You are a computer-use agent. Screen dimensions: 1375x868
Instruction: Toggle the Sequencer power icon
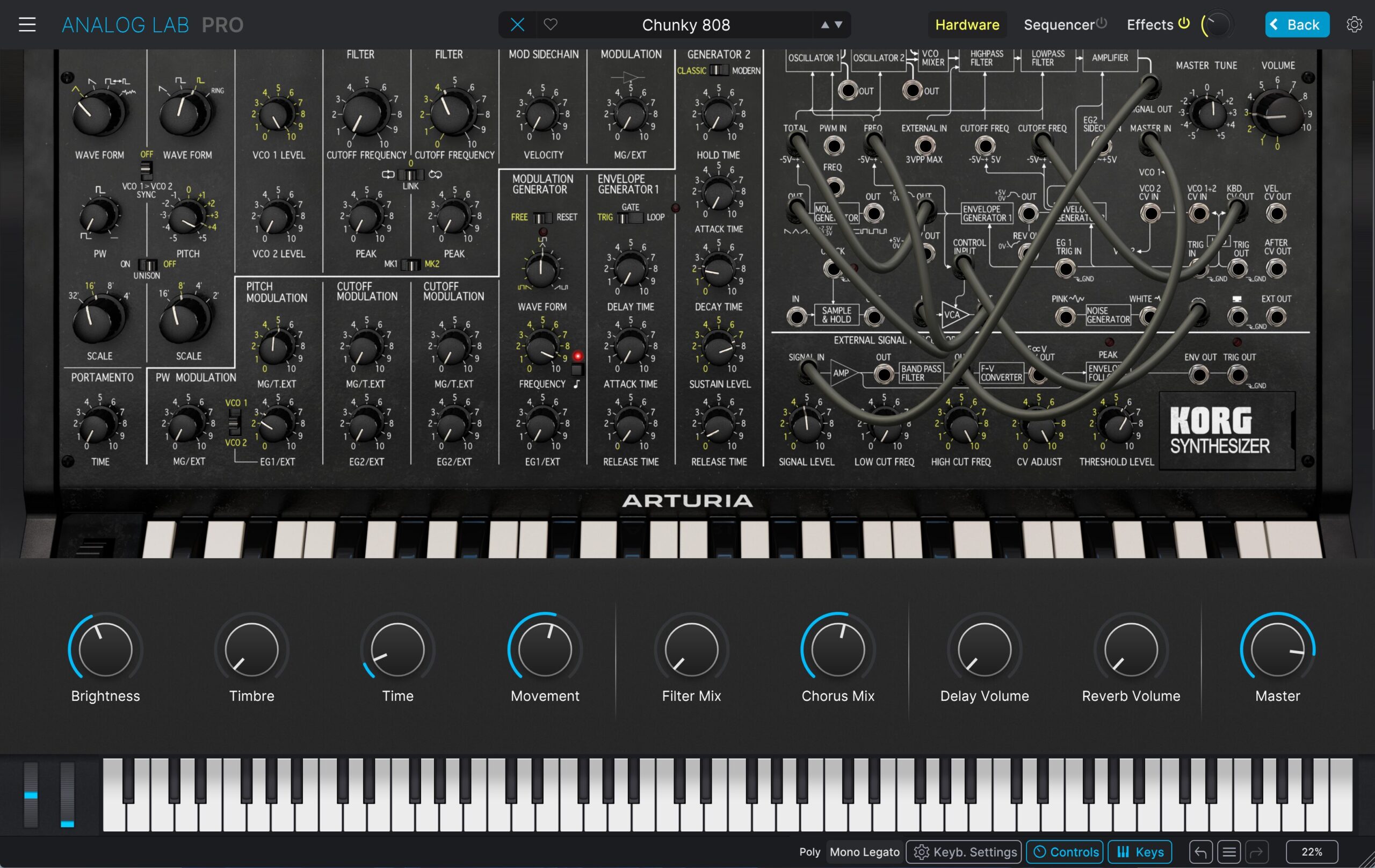click(x=1102, y=24)
